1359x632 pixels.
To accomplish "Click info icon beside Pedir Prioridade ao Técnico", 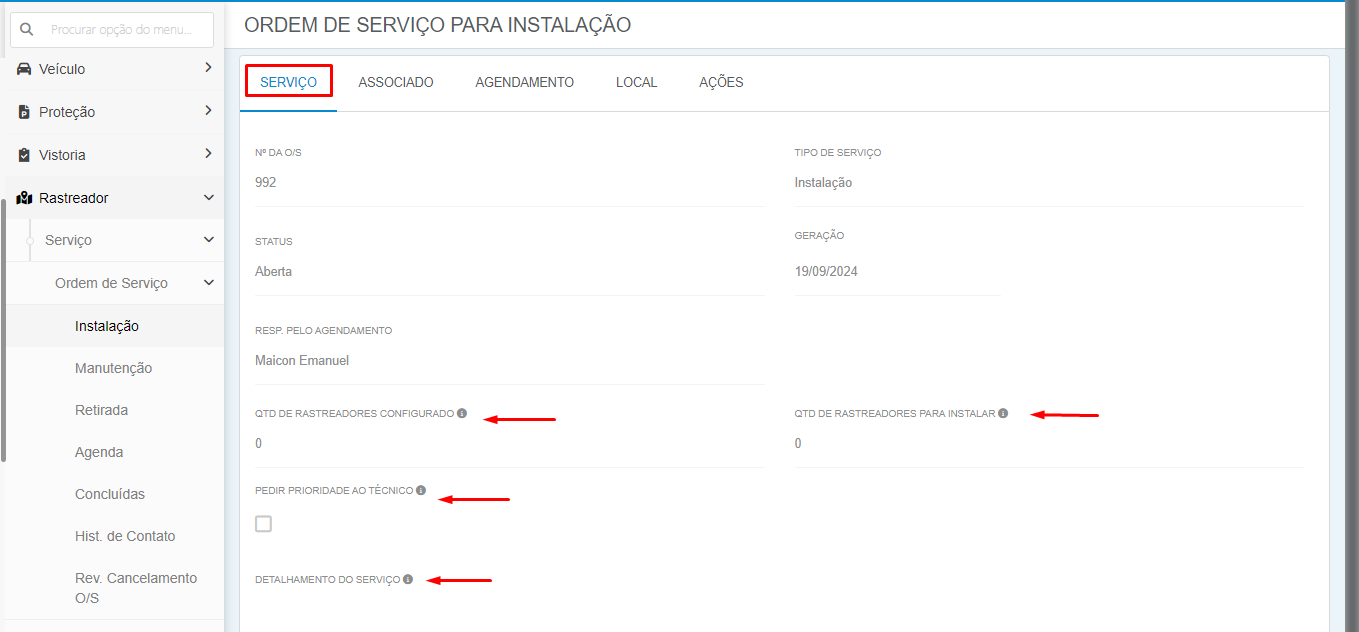I will [x=421, y=490].
